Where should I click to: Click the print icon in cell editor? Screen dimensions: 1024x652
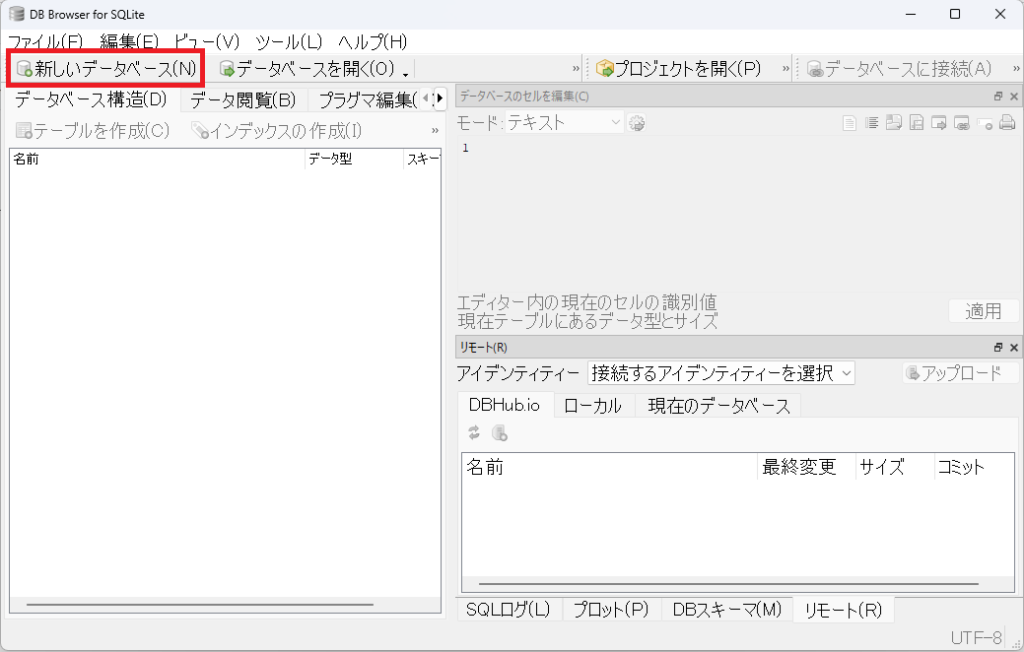tap(1007, 123)
